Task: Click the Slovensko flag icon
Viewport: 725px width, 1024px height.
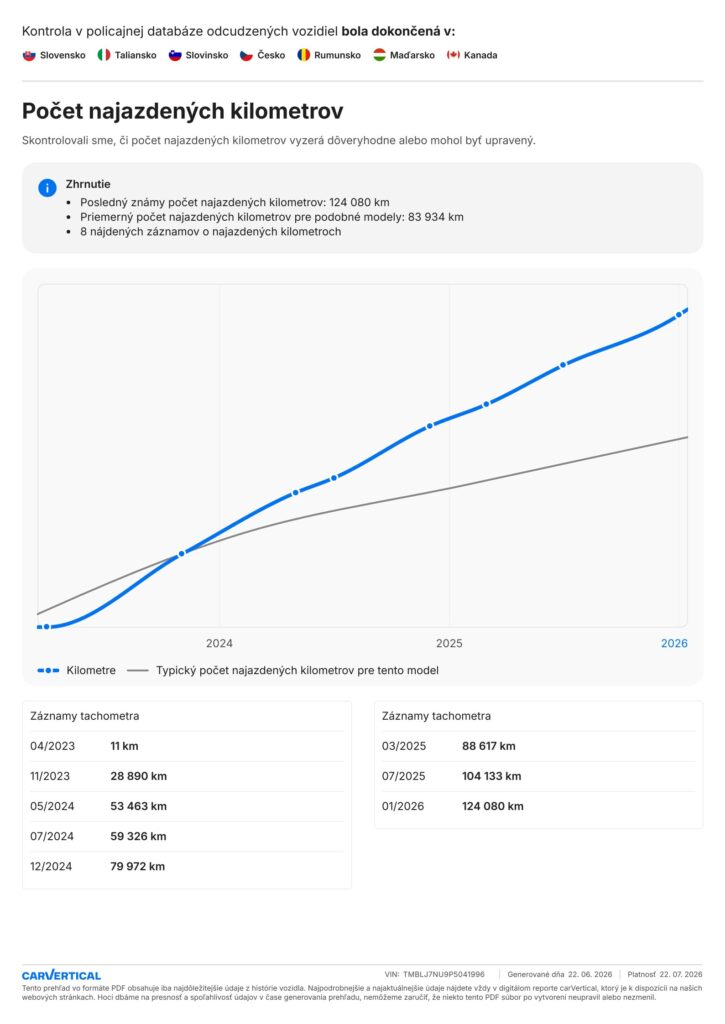Action: 29,56
